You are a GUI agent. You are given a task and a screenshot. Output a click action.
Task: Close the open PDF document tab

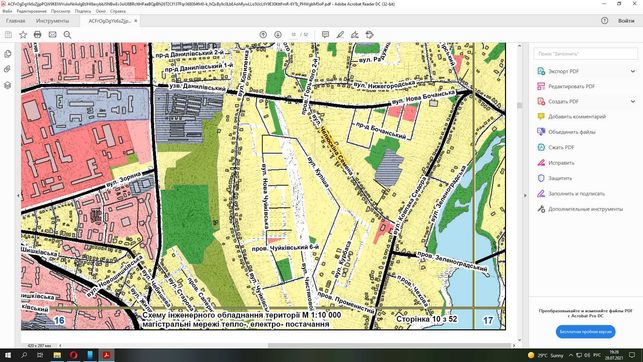136,20
